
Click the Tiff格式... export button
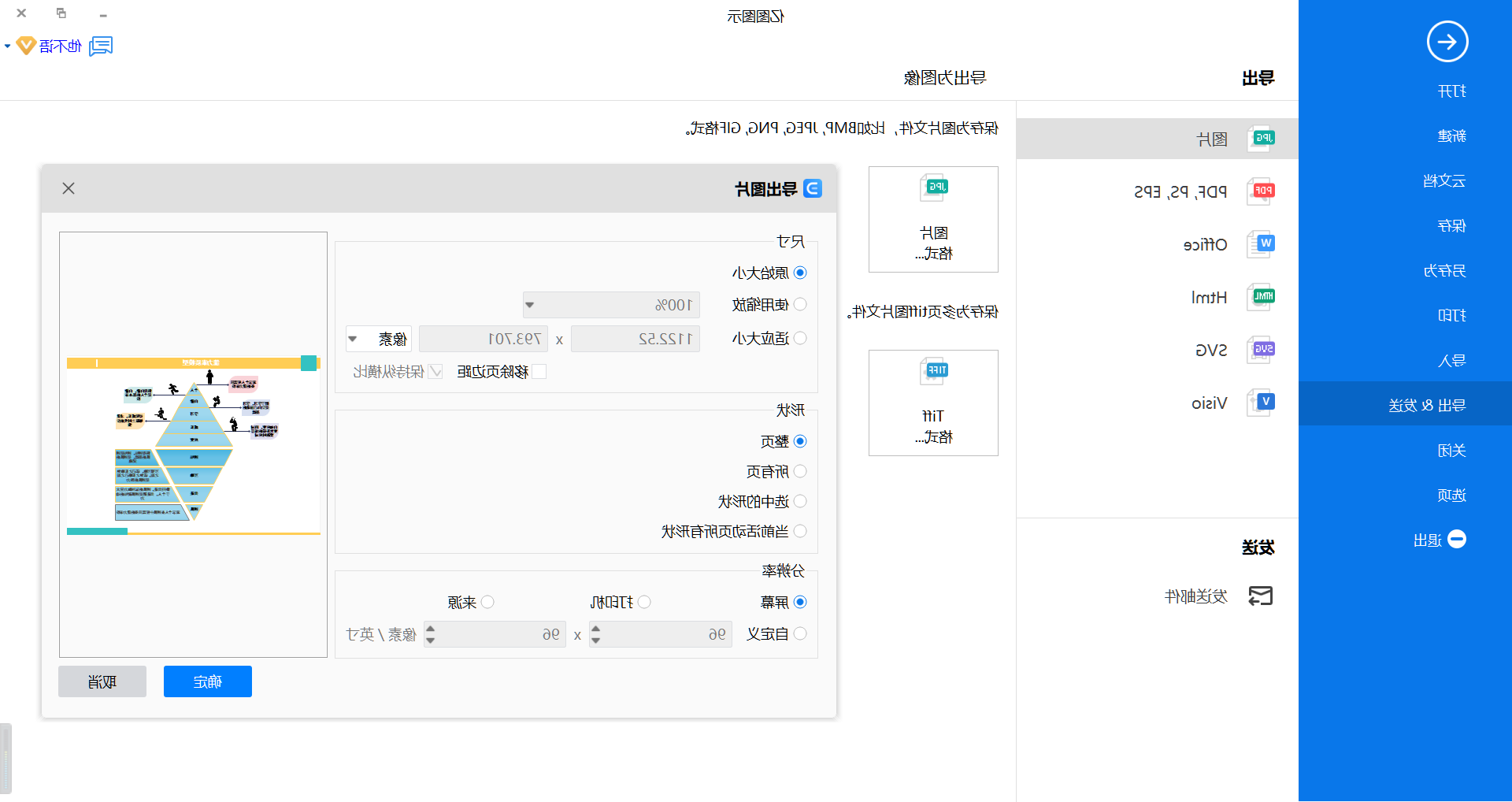(x=933, y=403)
